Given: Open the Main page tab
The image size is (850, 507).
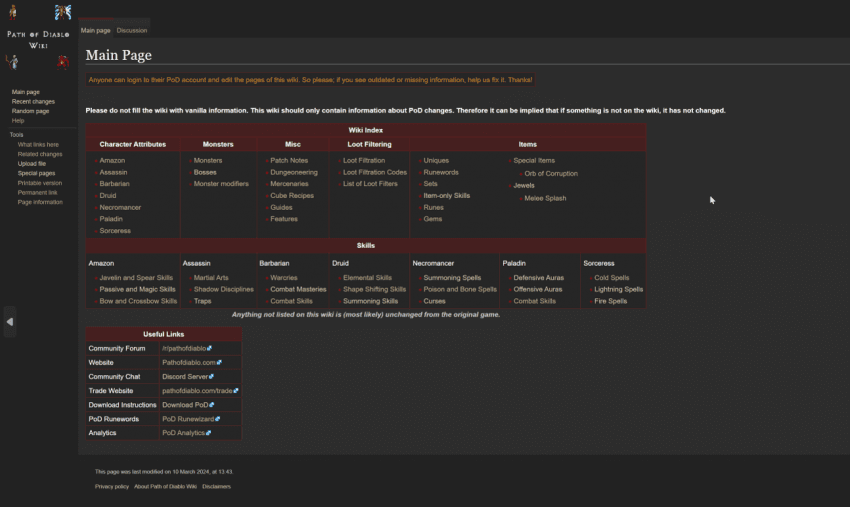Looking at the screenshot, I should [x=95, y=30].
